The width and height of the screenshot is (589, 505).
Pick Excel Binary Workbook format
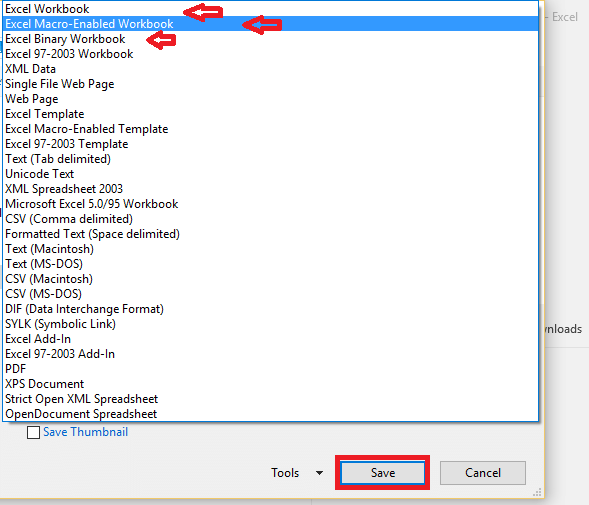click(270, 39)
